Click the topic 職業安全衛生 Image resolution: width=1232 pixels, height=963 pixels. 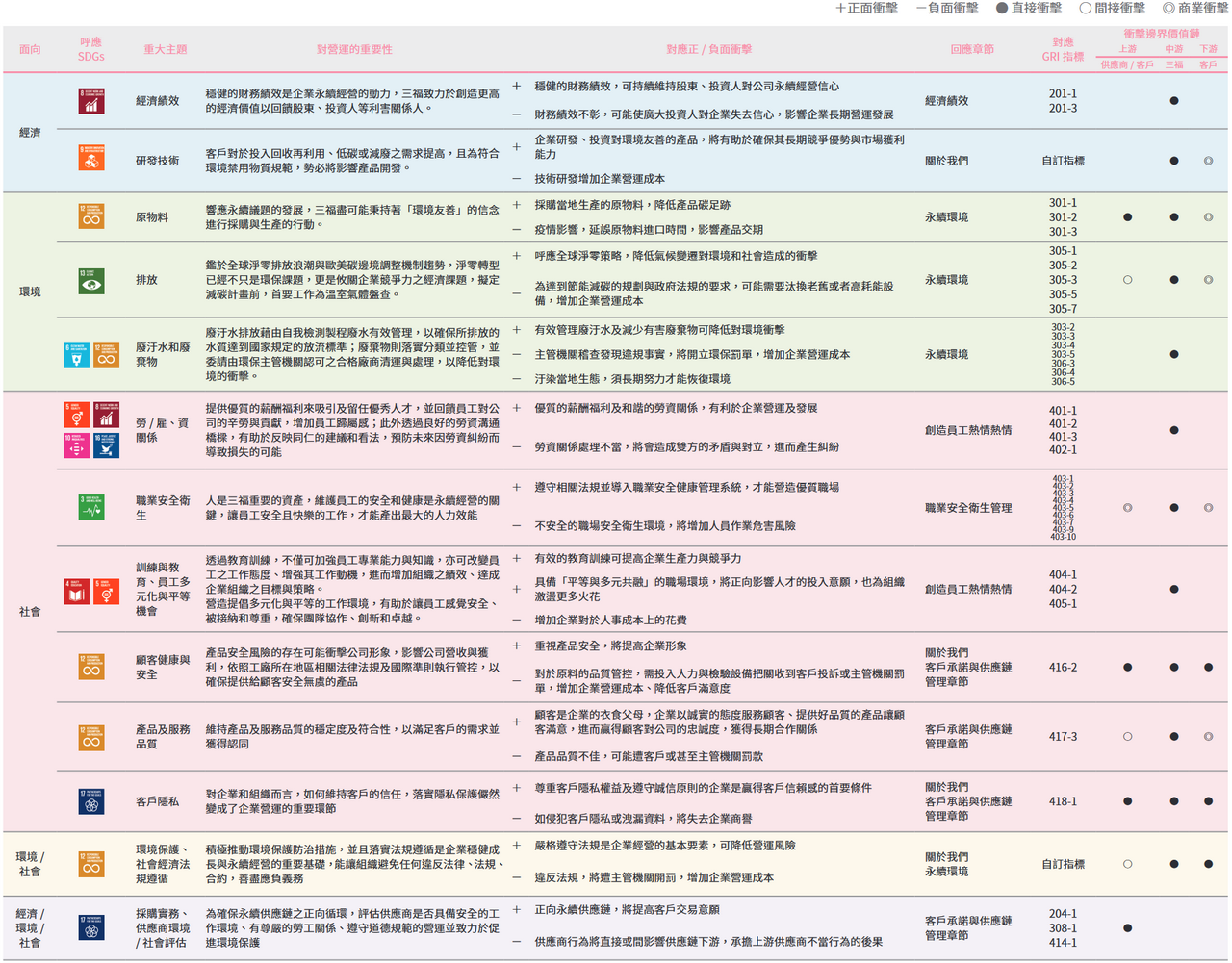[163, 508]
